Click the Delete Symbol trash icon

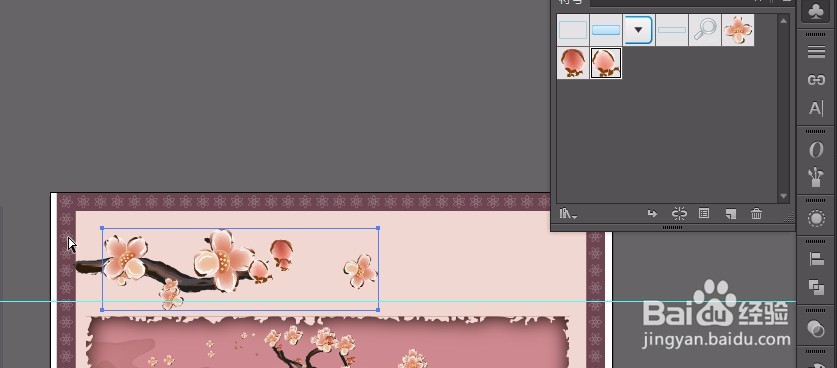point(756,214)
